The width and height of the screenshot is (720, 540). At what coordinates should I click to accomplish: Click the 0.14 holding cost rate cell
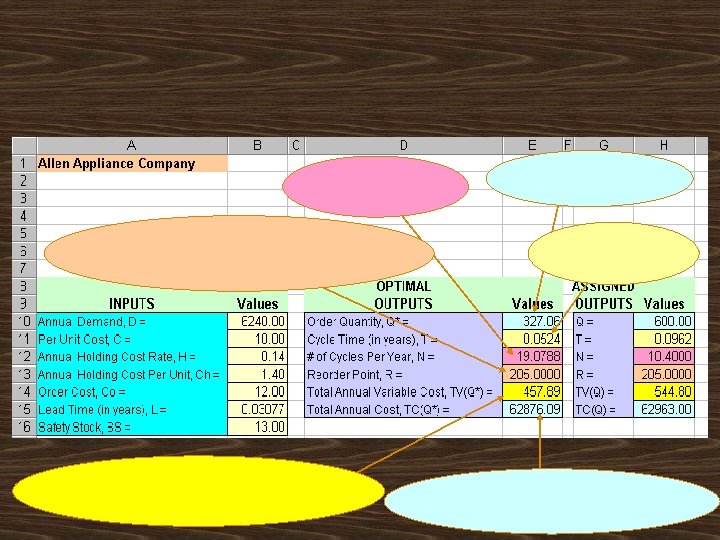257,356
